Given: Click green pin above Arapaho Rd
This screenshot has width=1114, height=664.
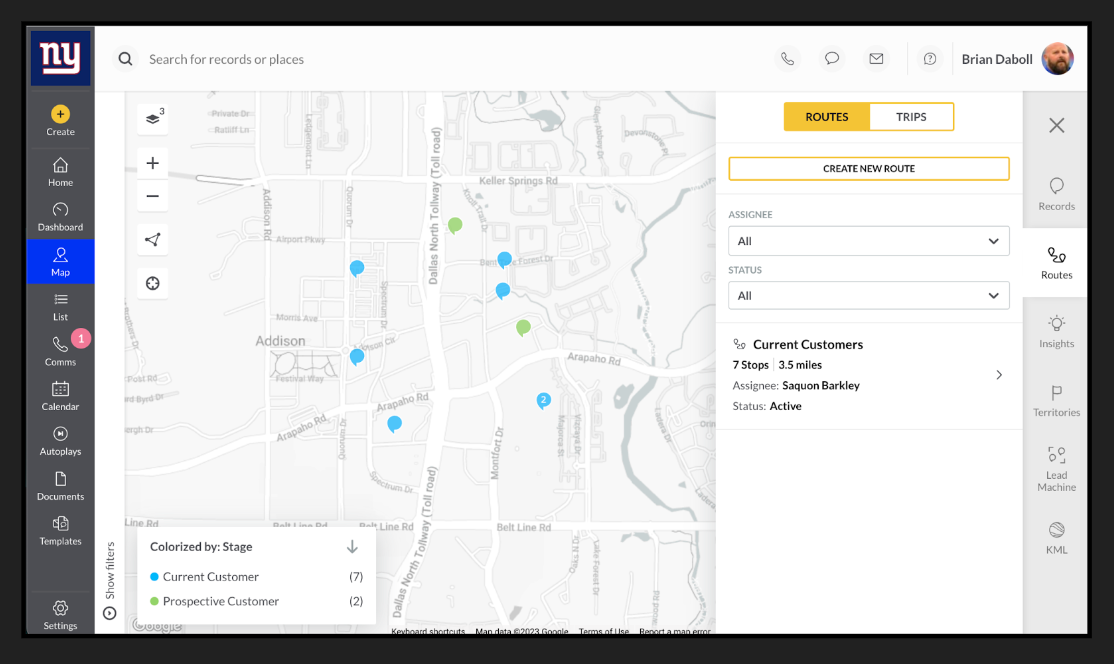Looking at the screenshot, I should click(x=524, y=328).
